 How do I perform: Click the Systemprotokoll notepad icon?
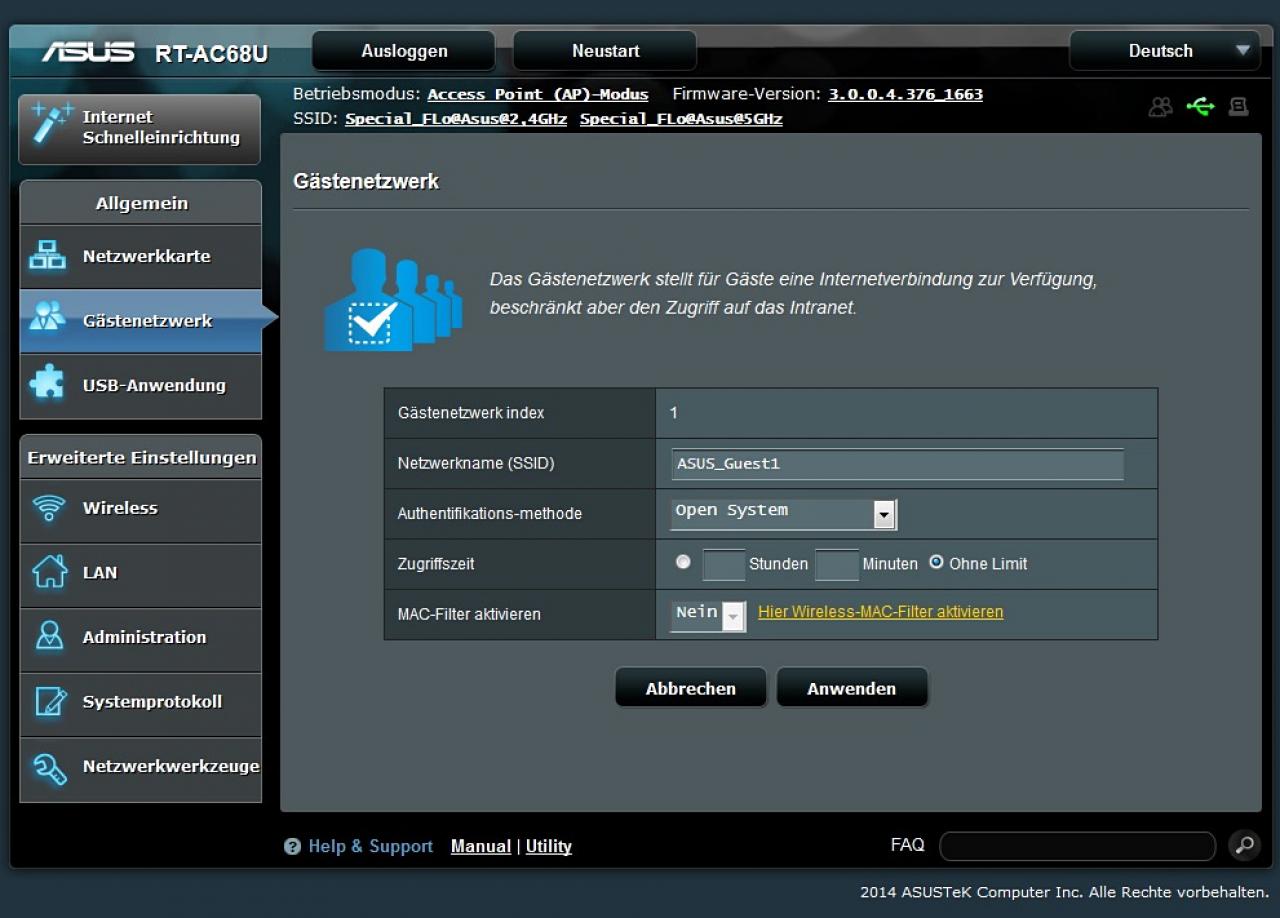pos(49,701)
